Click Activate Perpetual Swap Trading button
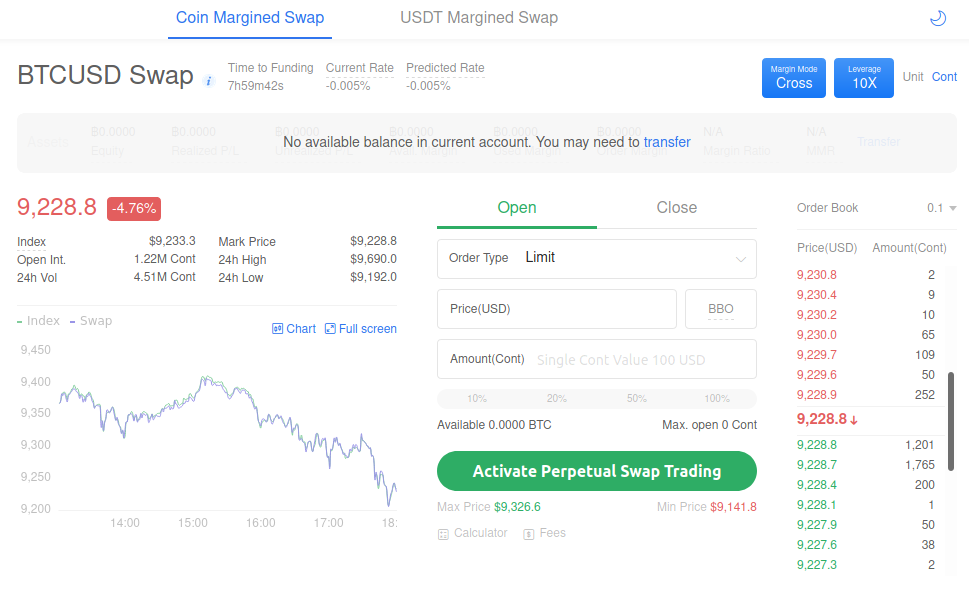 click(597, 471)
